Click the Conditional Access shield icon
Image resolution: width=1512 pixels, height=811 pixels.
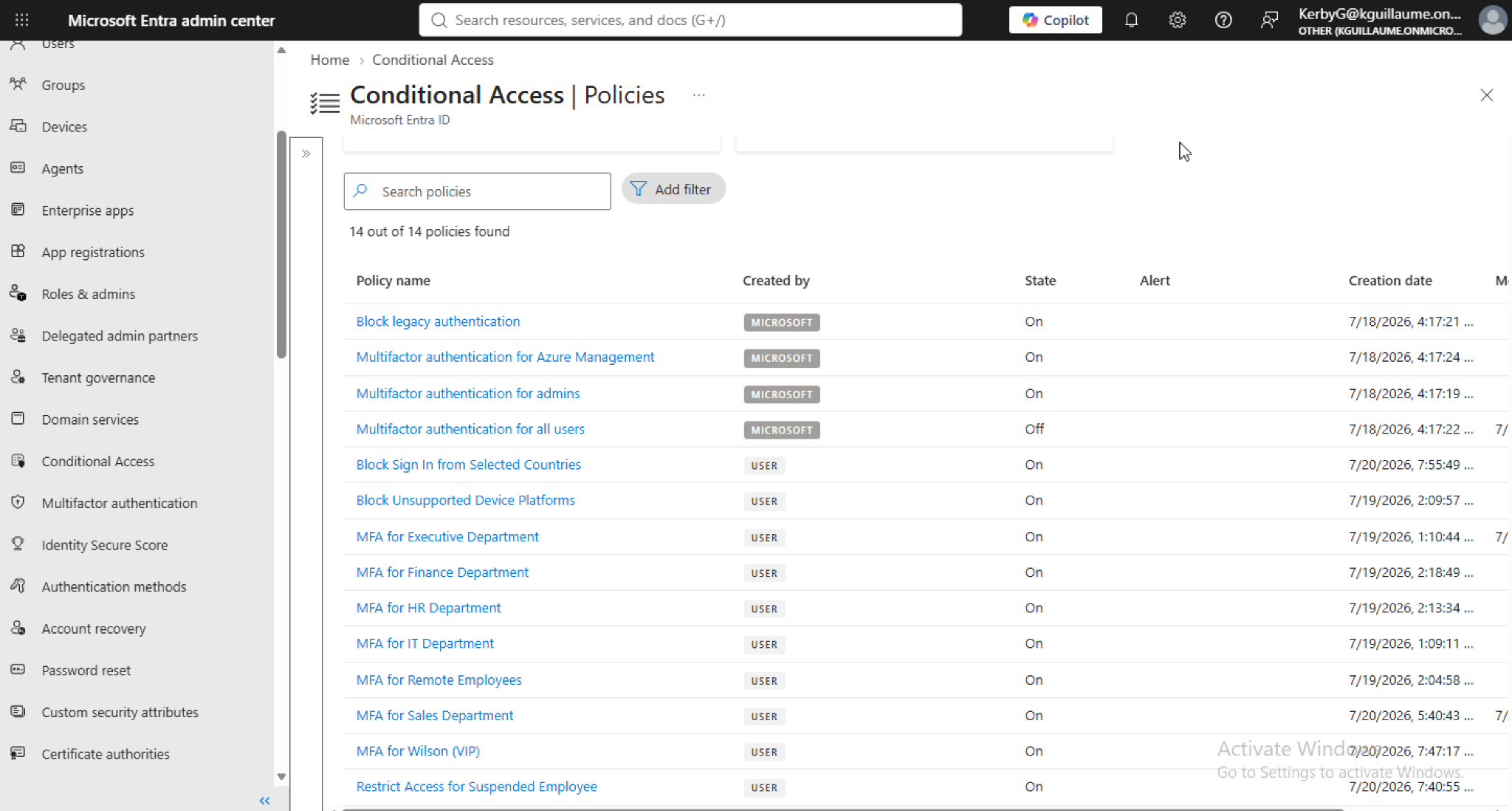point(18,461)
